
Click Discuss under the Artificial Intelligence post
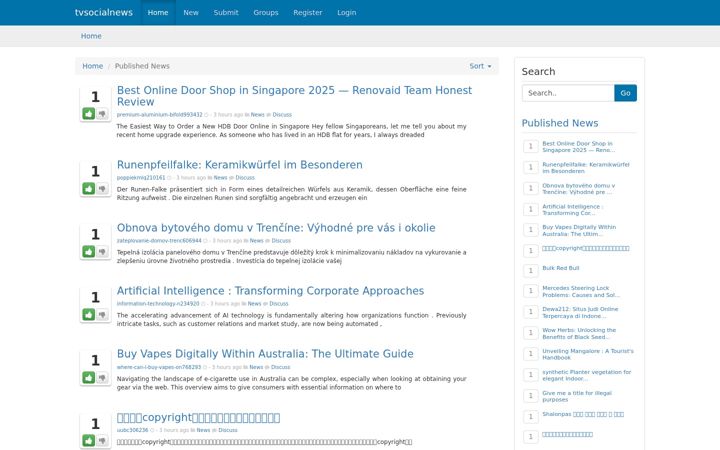[279, 304]
